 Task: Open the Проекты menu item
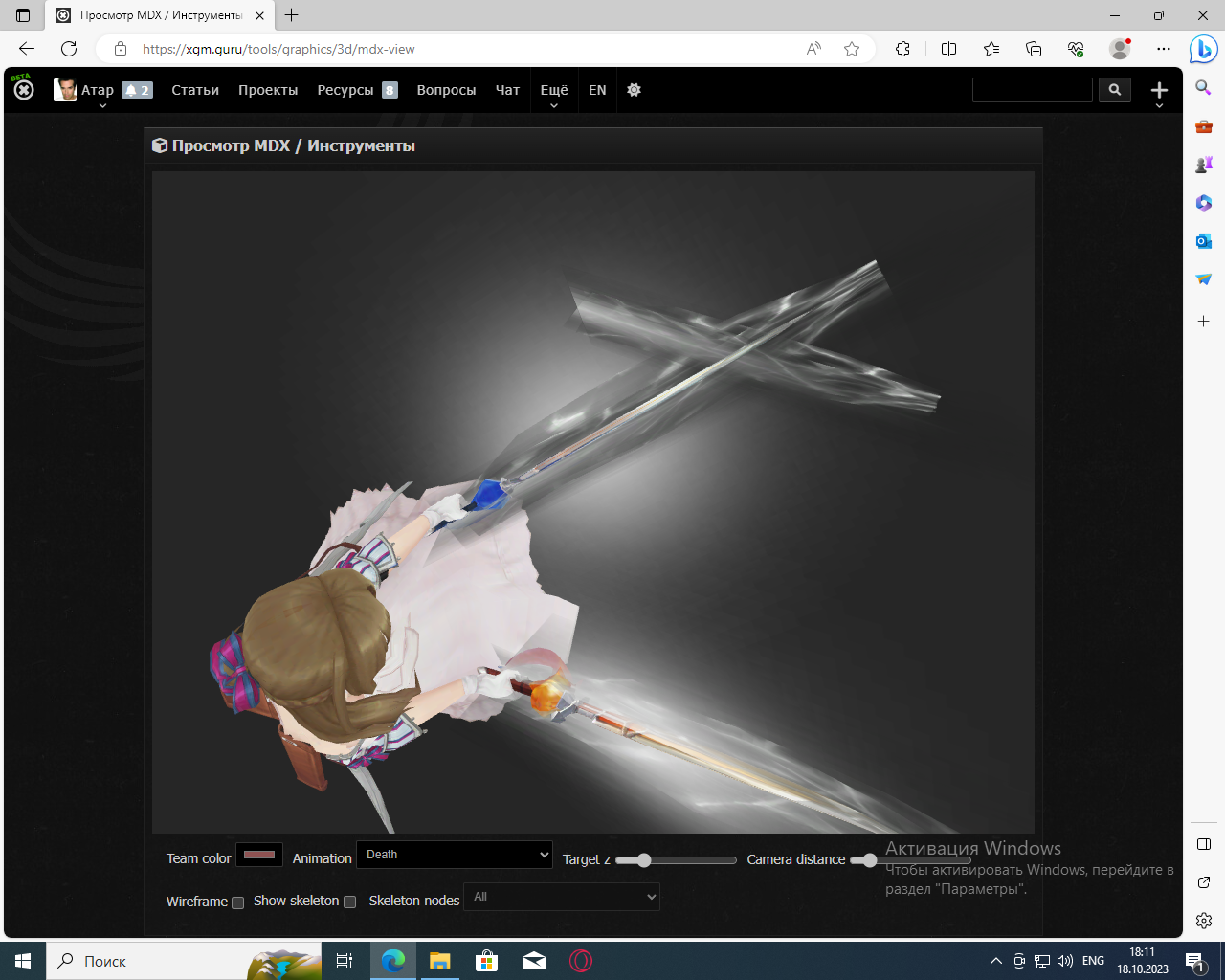pos(268,90)
